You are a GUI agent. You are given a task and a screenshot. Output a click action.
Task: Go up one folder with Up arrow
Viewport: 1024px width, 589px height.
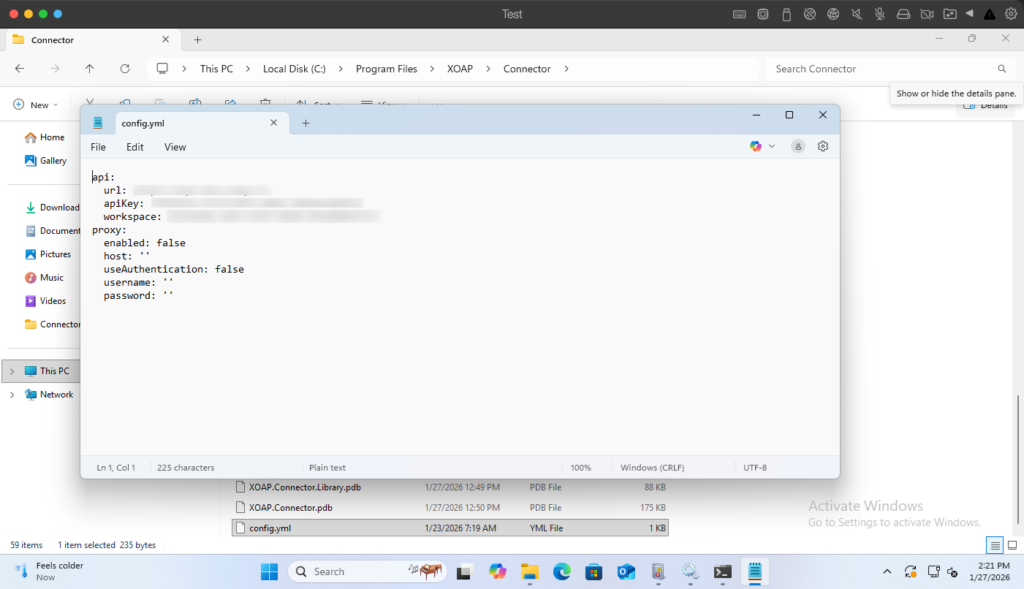pos(90,69)
